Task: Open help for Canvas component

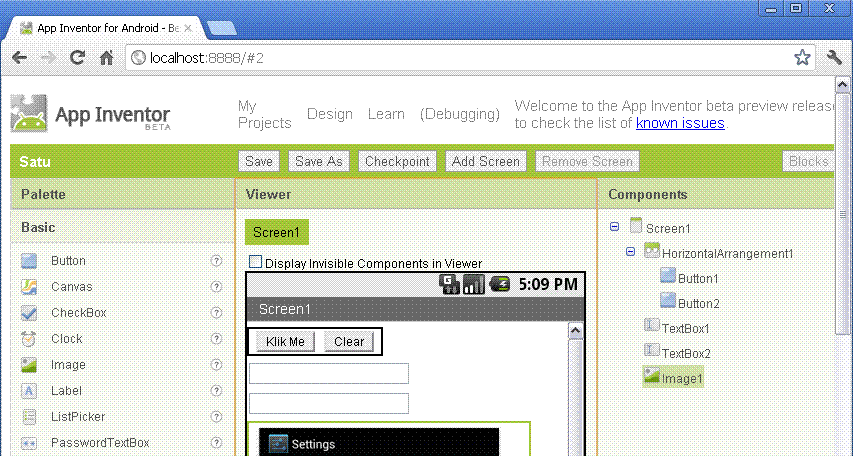Action: [217, 287]
